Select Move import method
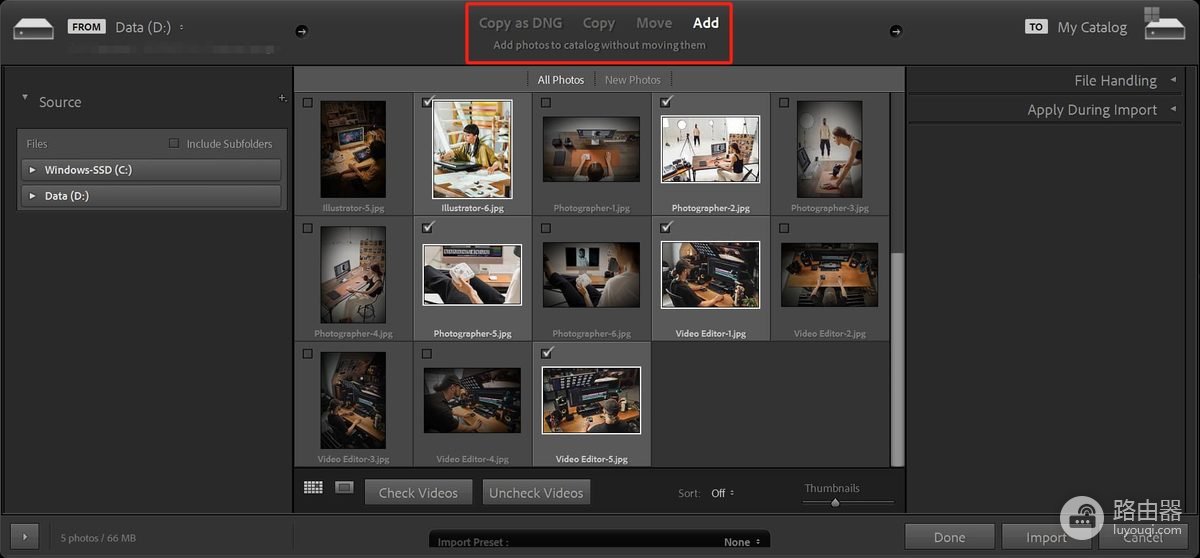The height and width of the screenshot is (558, 1200). (x=654, y=23)
